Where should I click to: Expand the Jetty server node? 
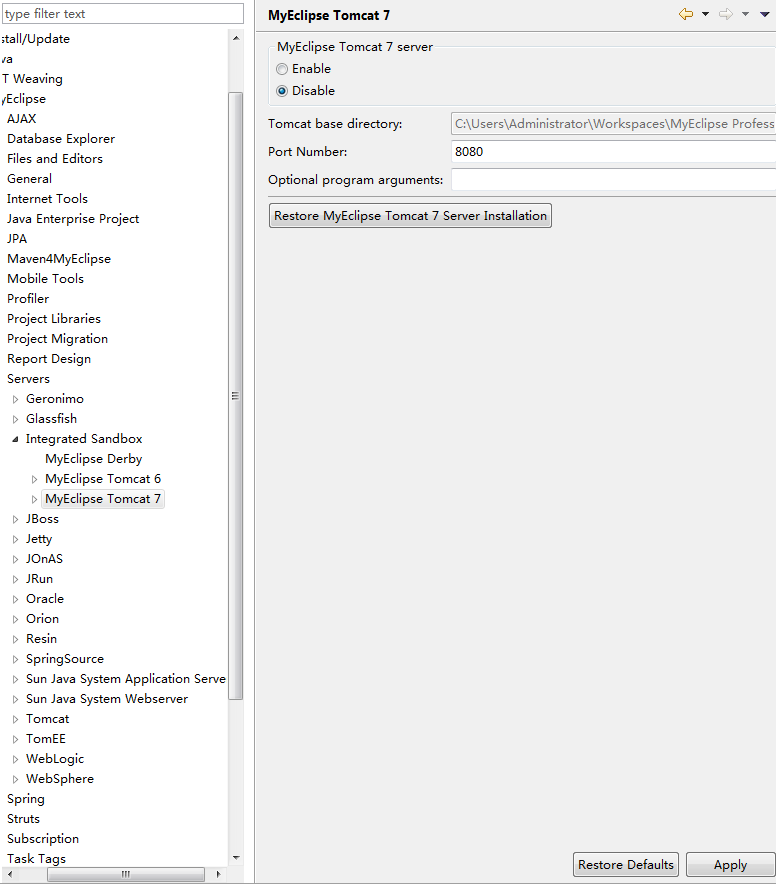[x=15, y=540]
